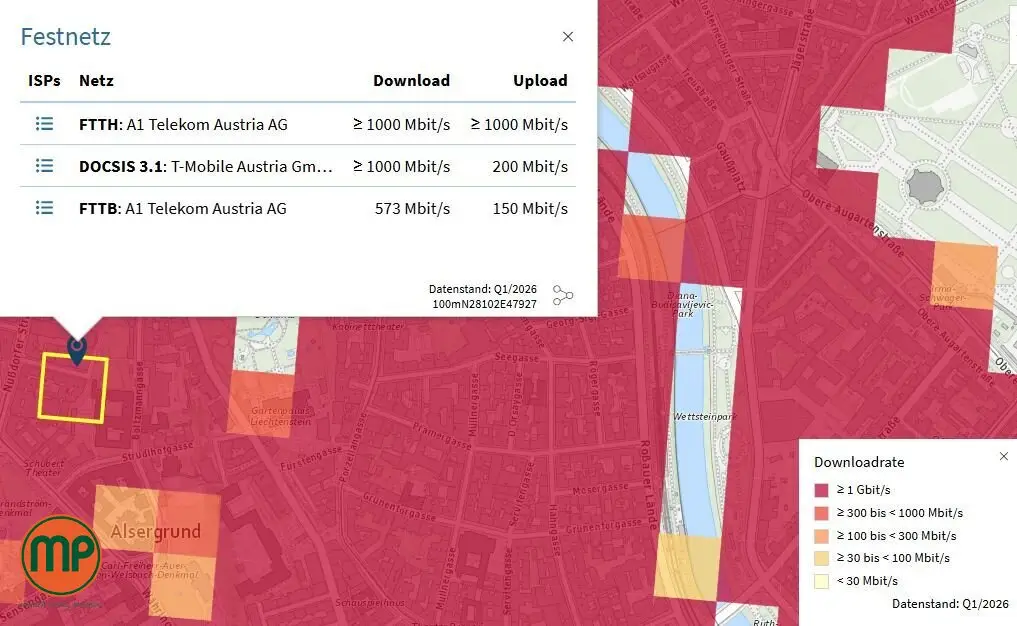Click the 150 Mbit/s upload value
The image size is (1017, 626).
click(530, 209)
